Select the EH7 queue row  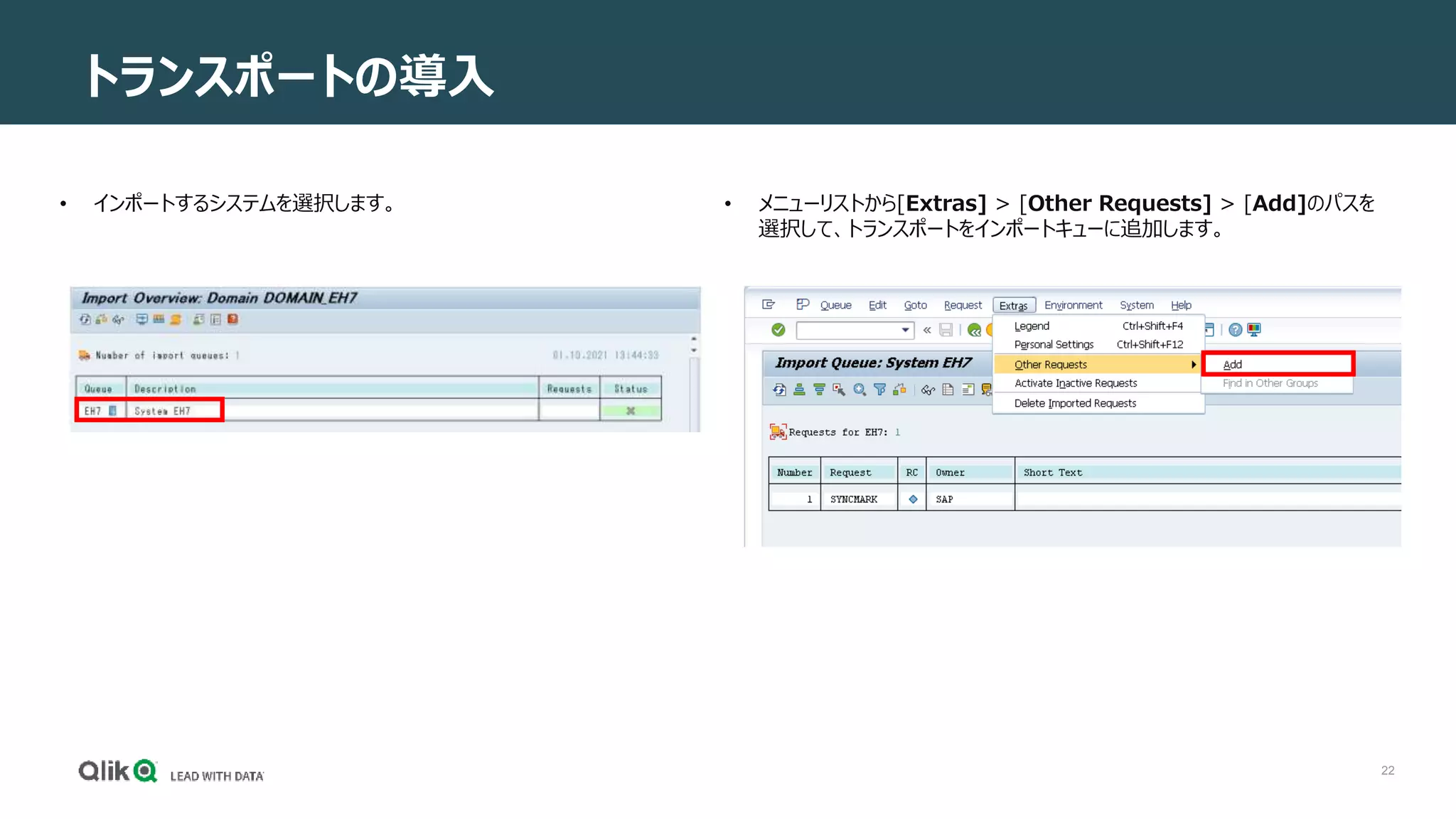(x=93, y=411)
